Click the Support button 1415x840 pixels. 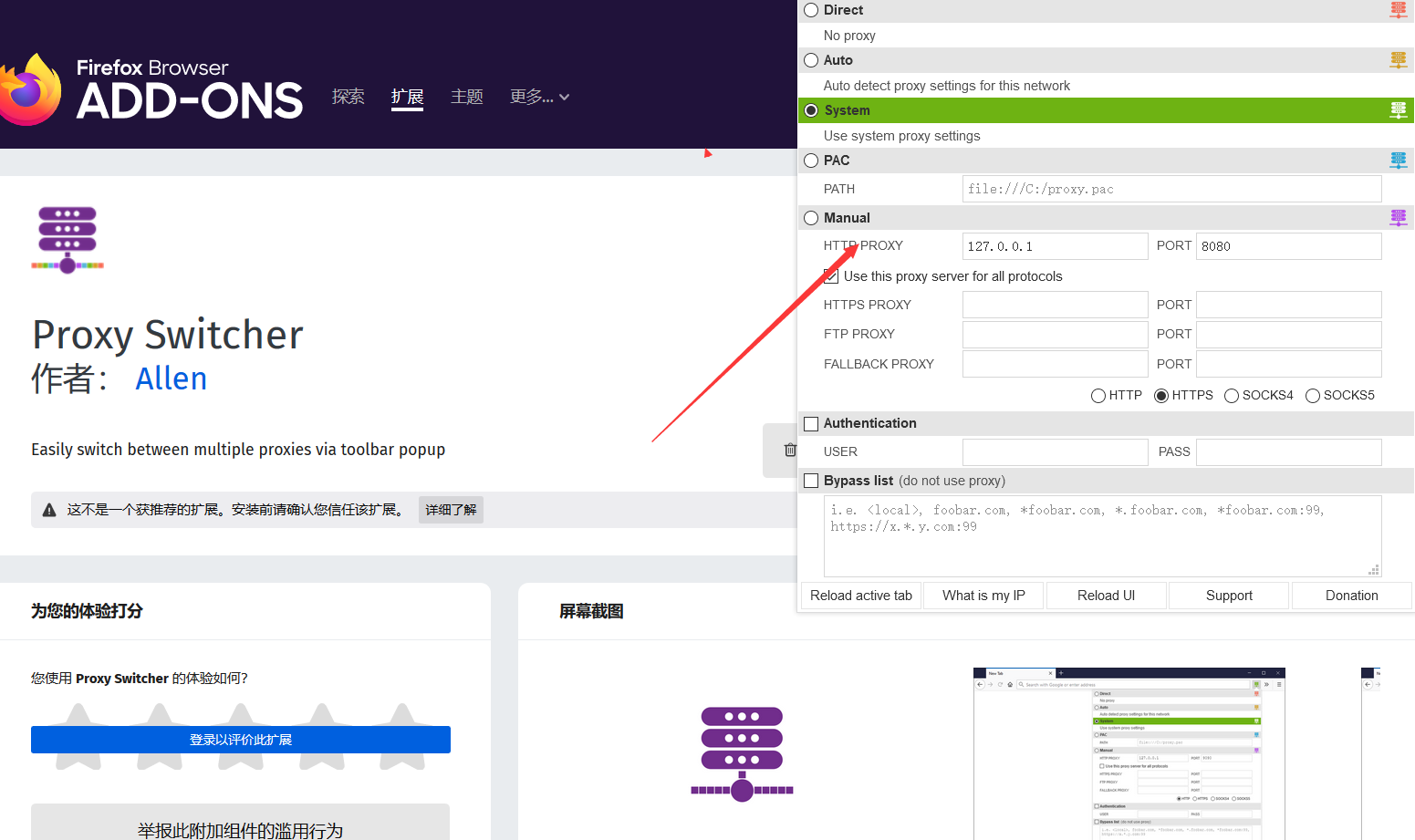click(1229, 596)
